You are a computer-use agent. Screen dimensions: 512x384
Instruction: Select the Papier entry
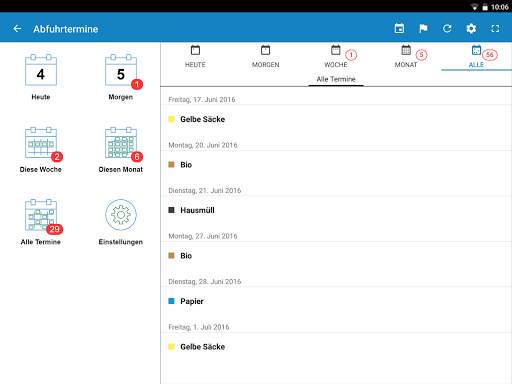[x=336, y=301]
